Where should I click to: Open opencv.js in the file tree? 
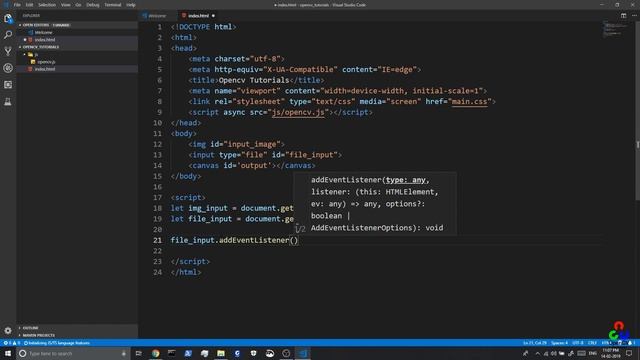[x=78, y=62]
